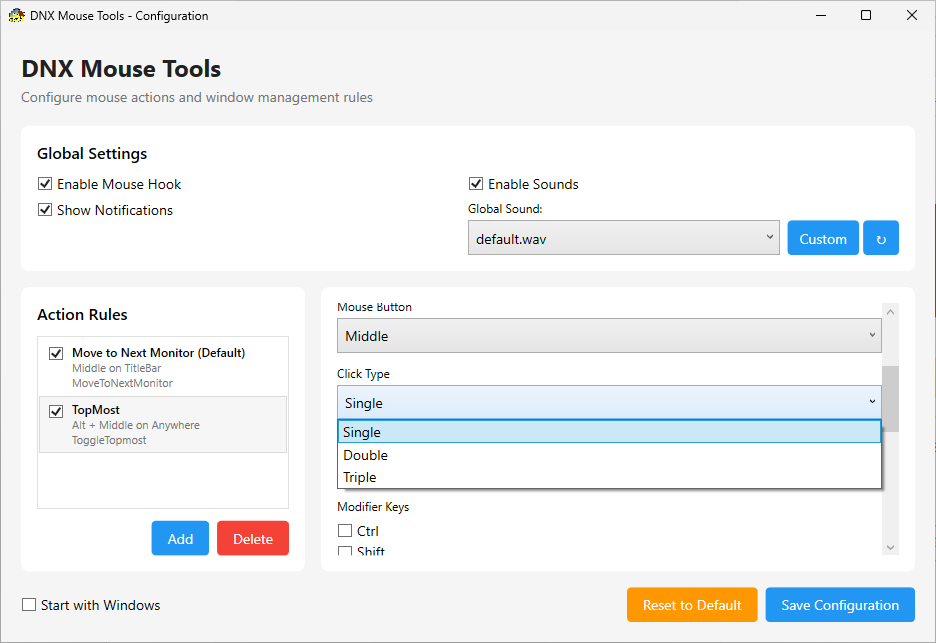The width and height of the screenshot is (936, 643).
Task: Click the refresh sounds icon button
Action: [880, 239]
